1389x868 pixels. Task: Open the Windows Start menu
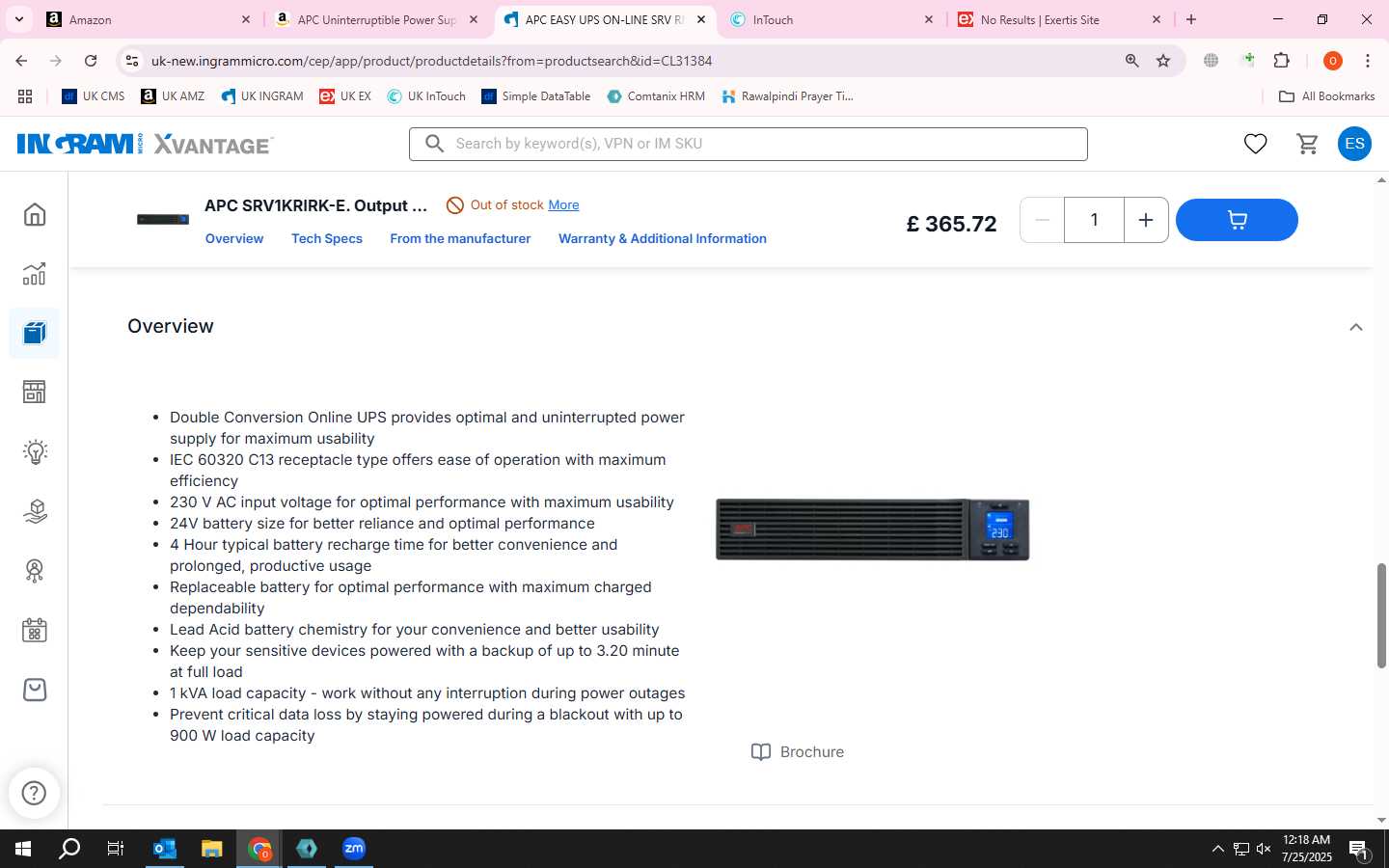point(23,849)
